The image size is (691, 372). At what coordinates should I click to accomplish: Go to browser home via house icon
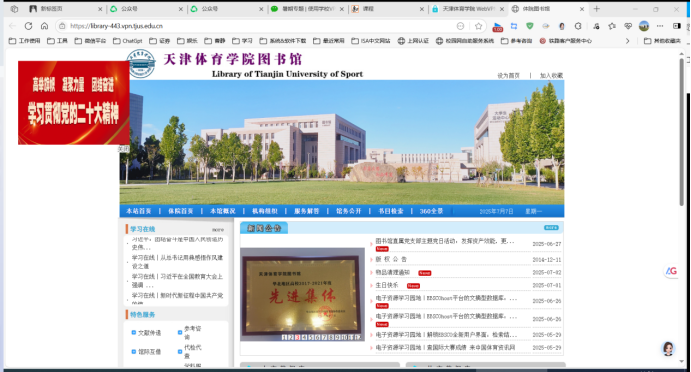tap(45, 26)
